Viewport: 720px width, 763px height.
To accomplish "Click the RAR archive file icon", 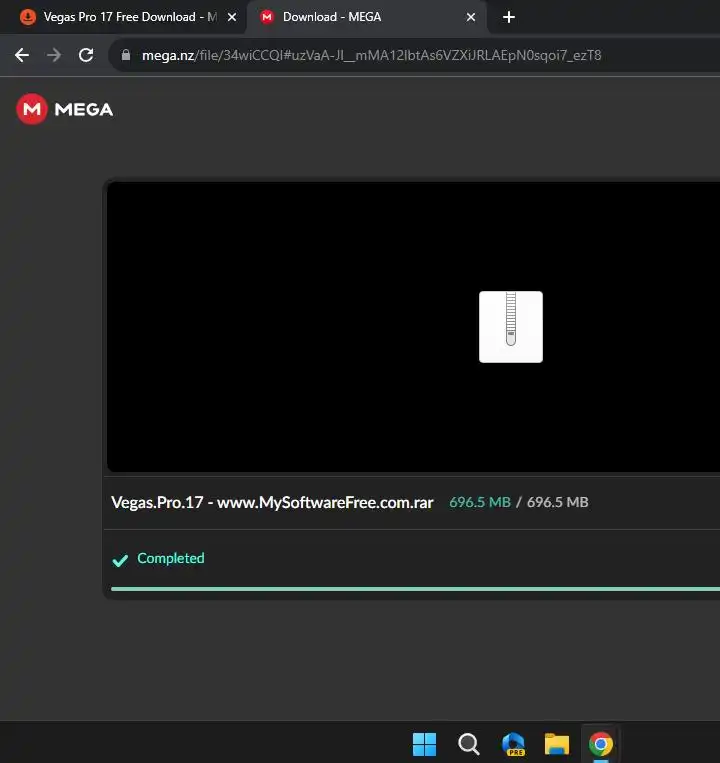I will click(x=511, y=327).
